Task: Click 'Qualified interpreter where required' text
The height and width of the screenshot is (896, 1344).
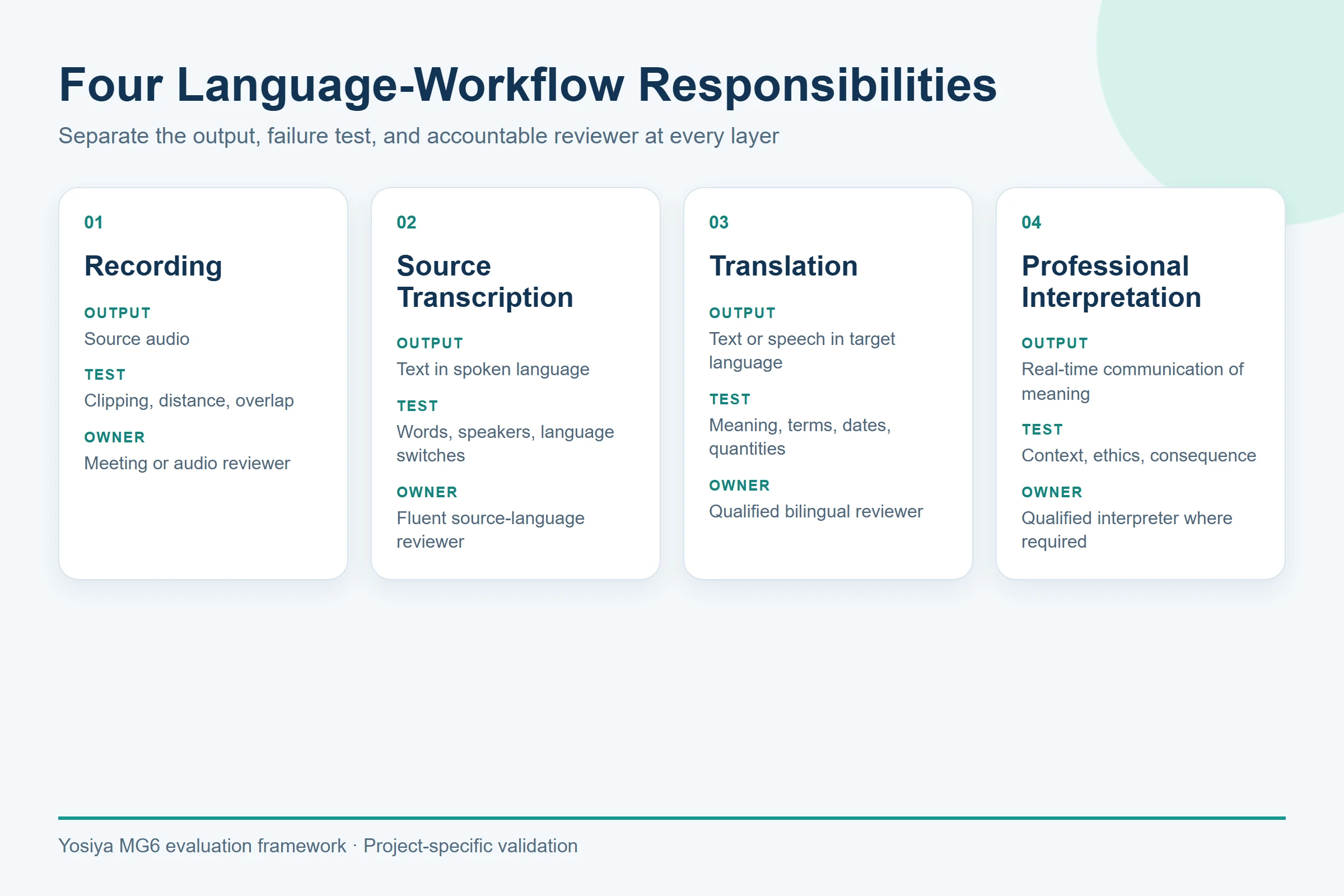Action: [1127, 530]
